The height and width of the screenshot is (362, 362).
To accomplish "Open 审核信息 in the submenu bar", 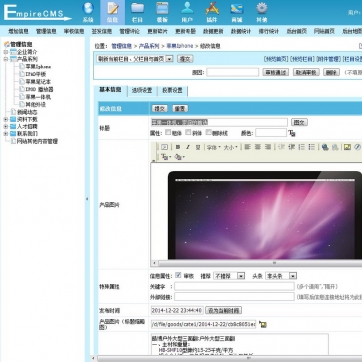I will [74, 31].
